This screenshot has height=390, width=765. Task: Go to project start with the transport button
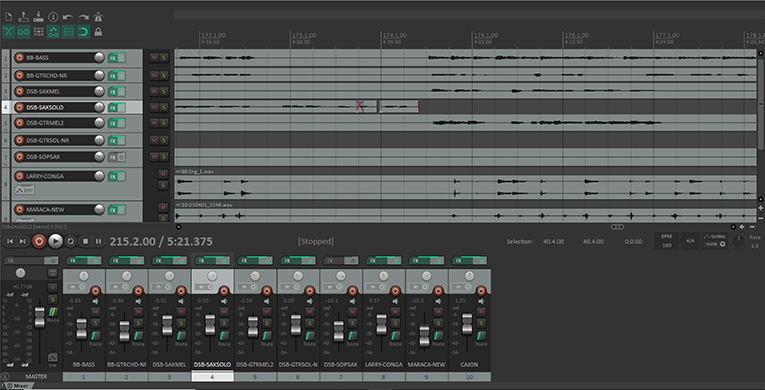point(10,241)
